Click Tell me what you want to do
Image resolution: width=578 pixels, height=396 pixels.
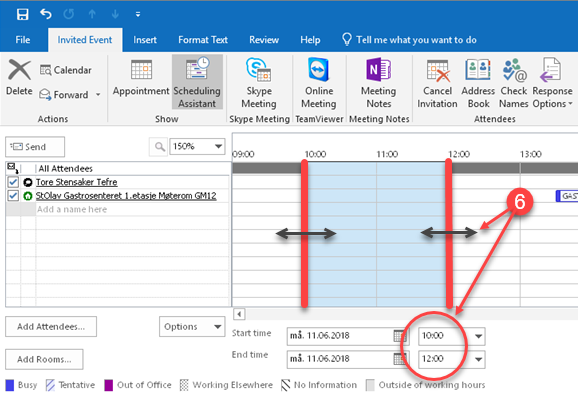coord(410,39)
